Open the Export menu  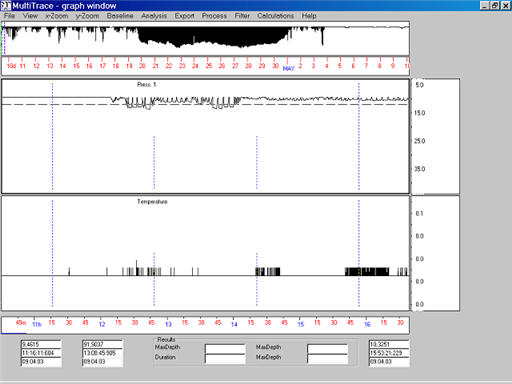pyautogui.click(x=185, y=16)
